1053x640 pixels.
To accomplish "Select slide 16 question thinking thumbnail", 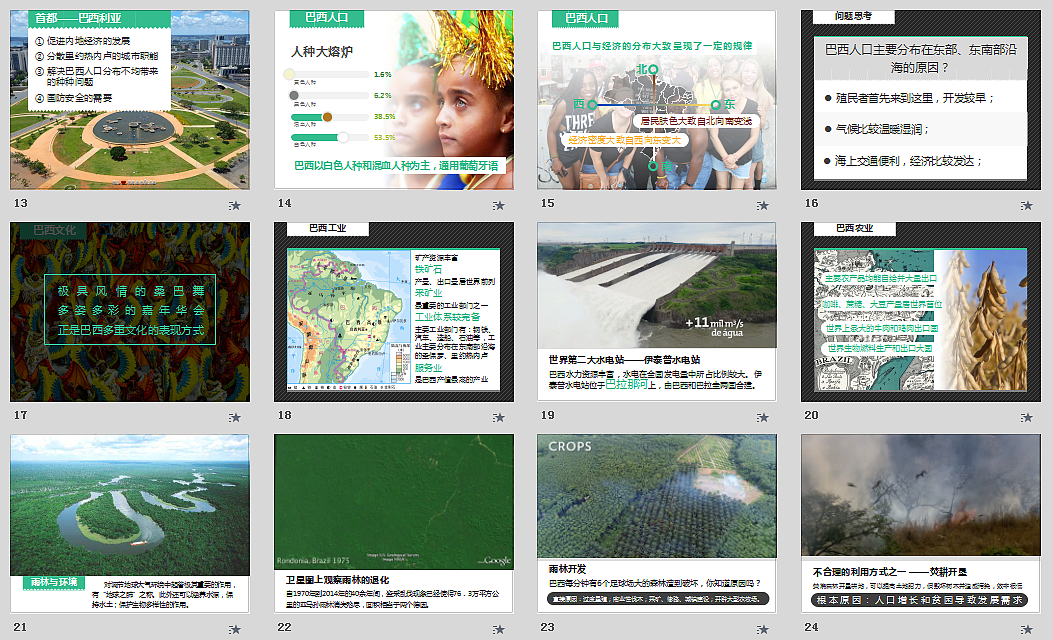I will click(921, 99).
